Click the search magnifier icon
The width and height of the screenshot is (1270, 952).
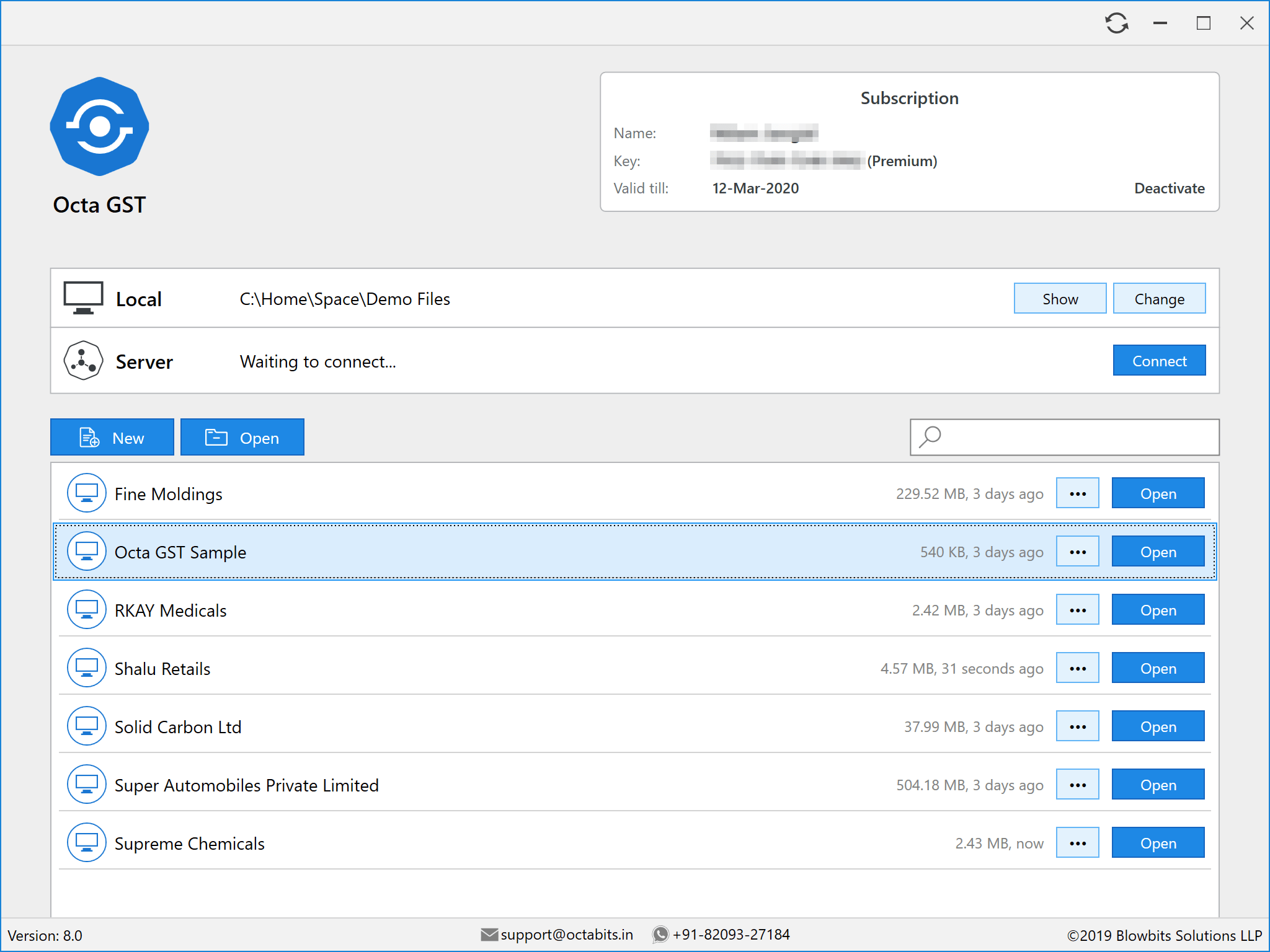click(930, 437)
